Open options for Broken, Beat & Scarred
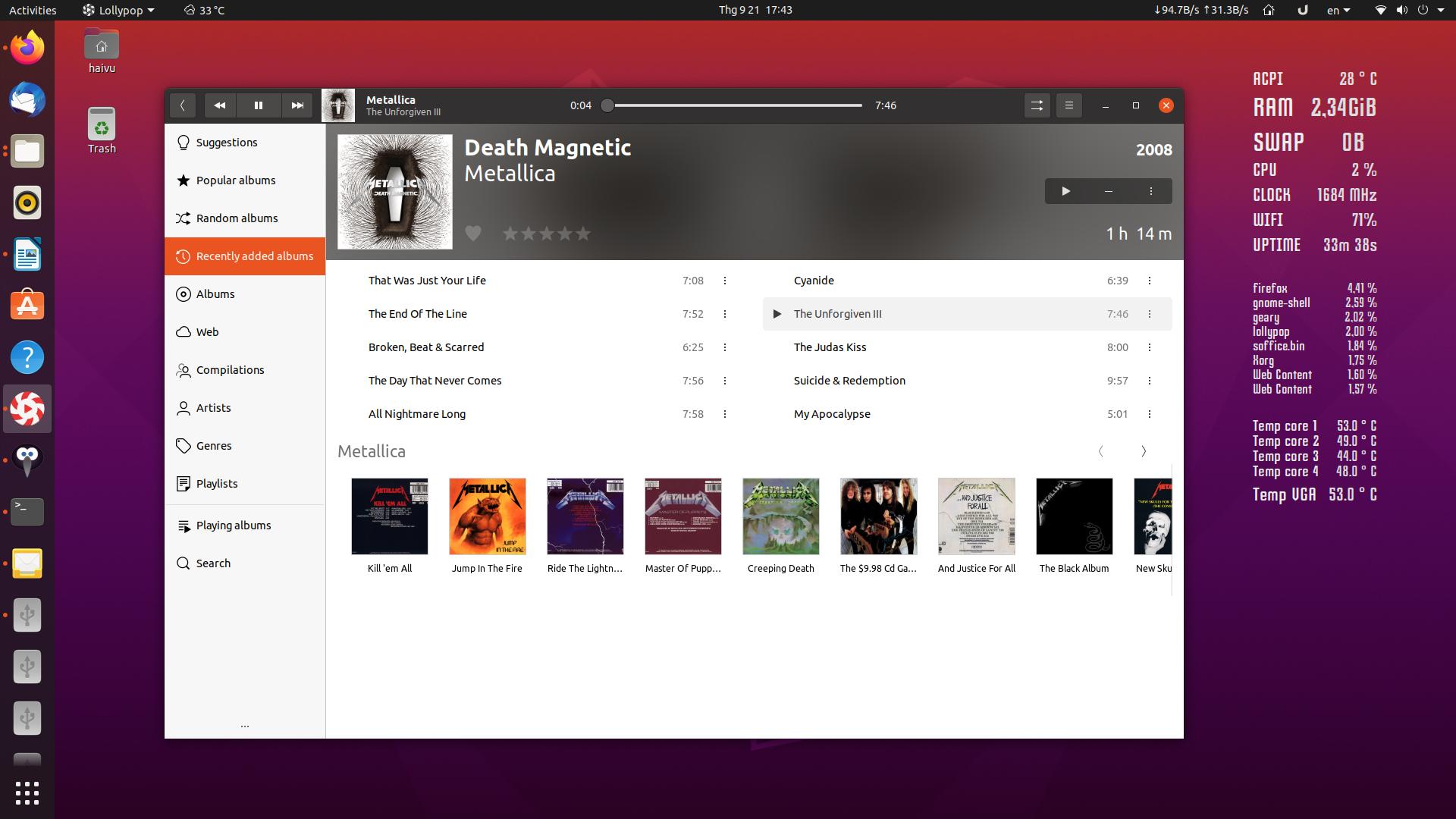This screenshot has width=1456, height=819. coord(725,347)
